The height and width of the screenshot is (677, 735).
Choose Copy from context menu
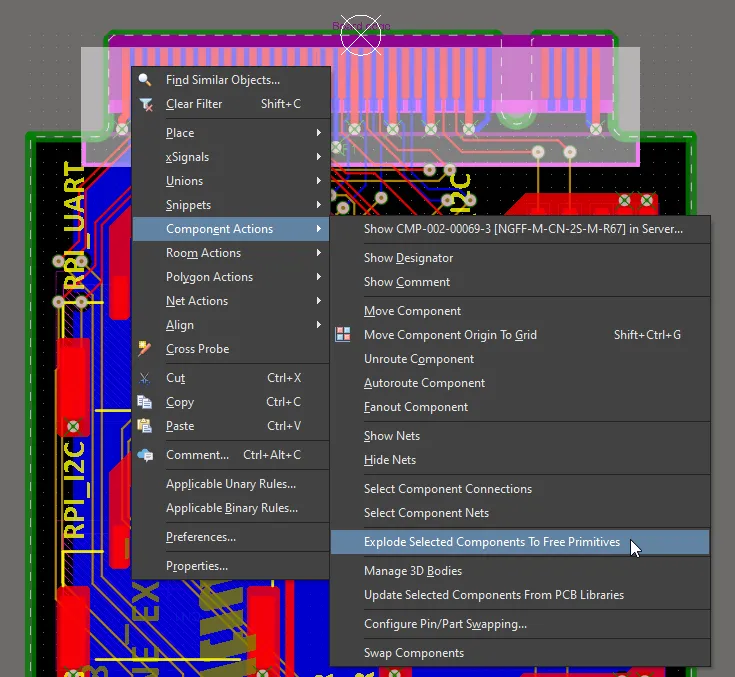click(231, 402)
